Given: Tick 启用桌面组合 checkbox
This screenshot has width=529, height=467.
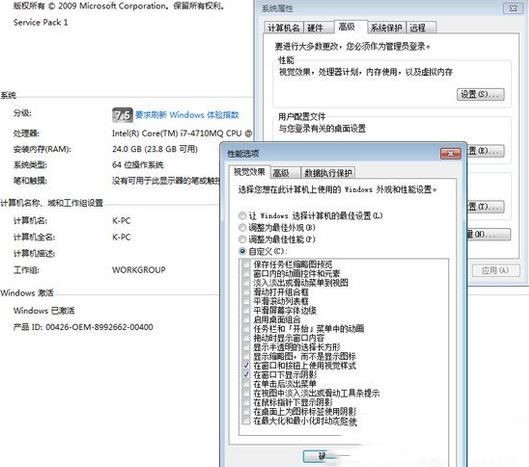Looking at the screenshot, I should pos(246,319).
